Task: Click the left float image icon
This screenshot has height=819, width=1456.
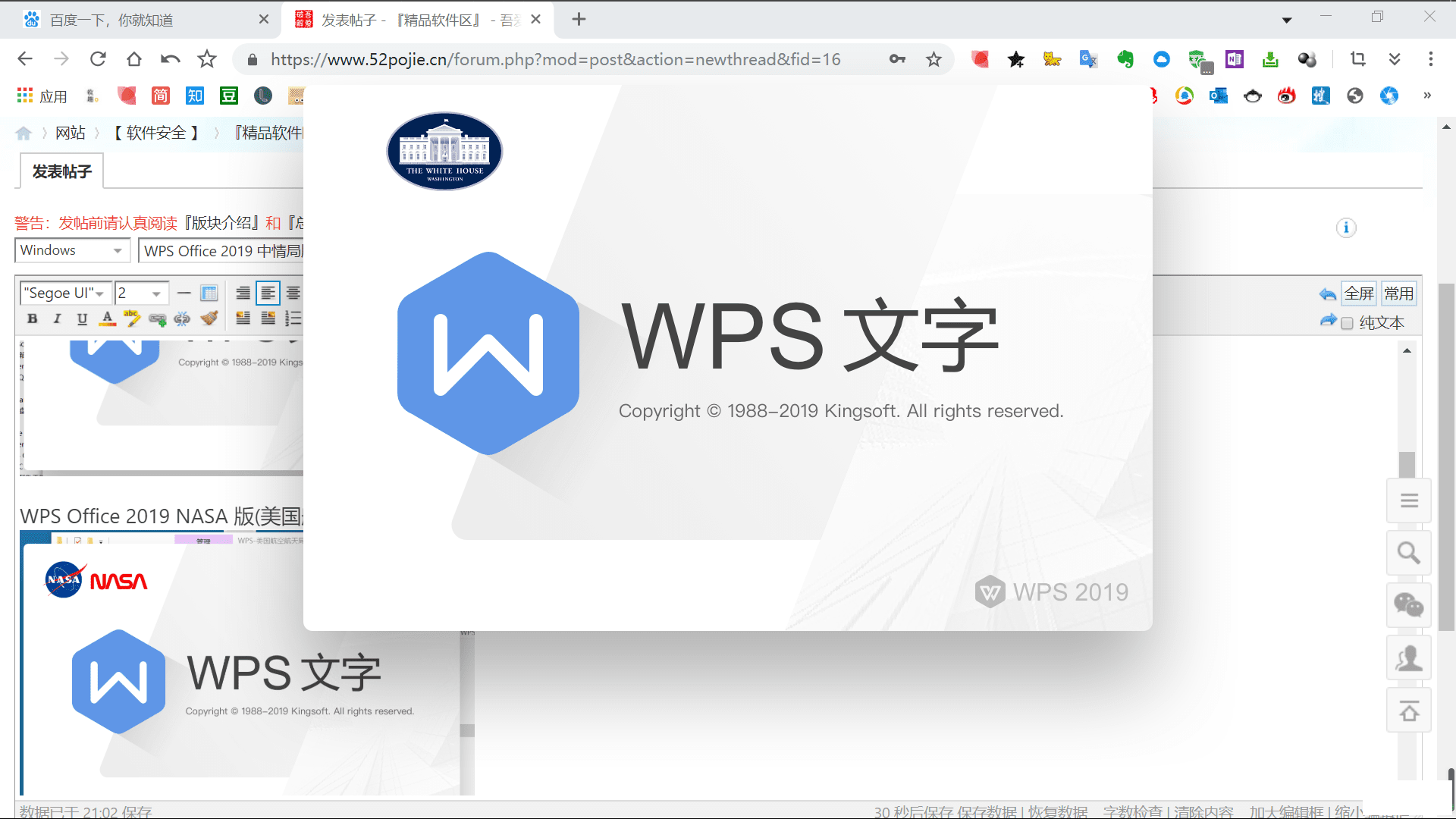Action: pyautogui.click(x=243, y=318)
